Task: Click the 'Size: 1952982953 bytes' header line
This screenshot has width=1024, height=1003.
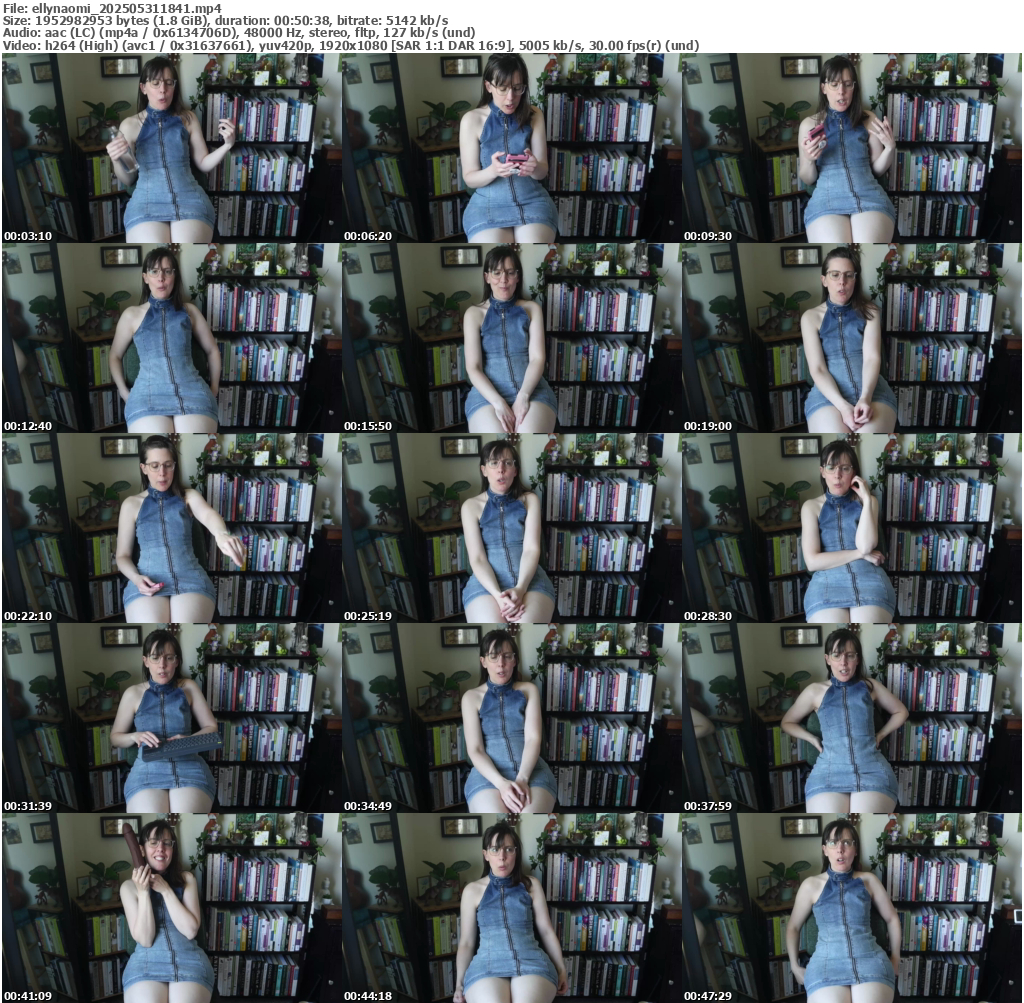Action: [x=225, y=21]
